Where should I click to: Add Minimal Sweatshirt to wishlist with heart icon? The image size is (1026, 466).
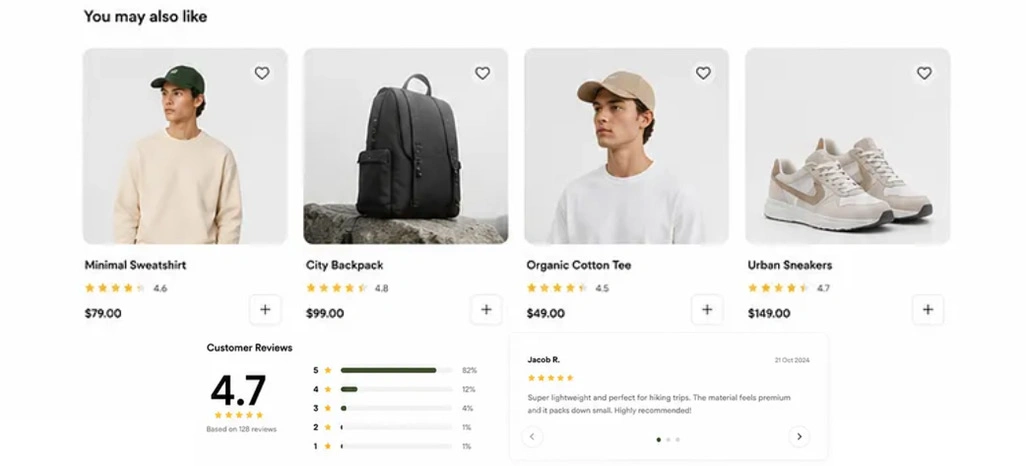(262, 73)
